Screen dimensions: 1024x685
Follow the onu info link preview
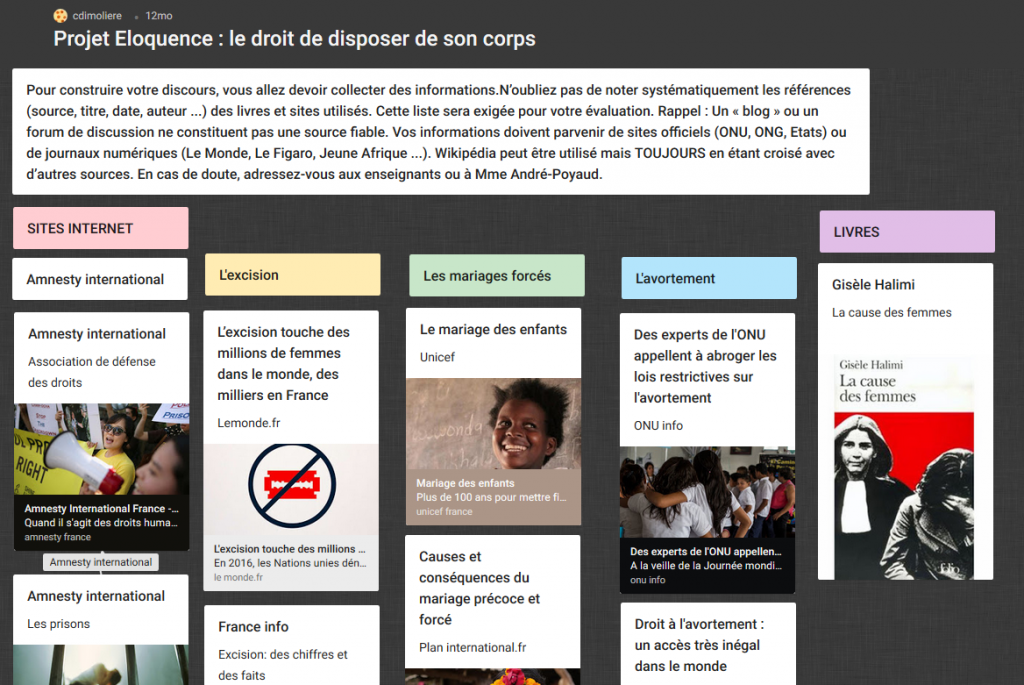tap(707, 566)
